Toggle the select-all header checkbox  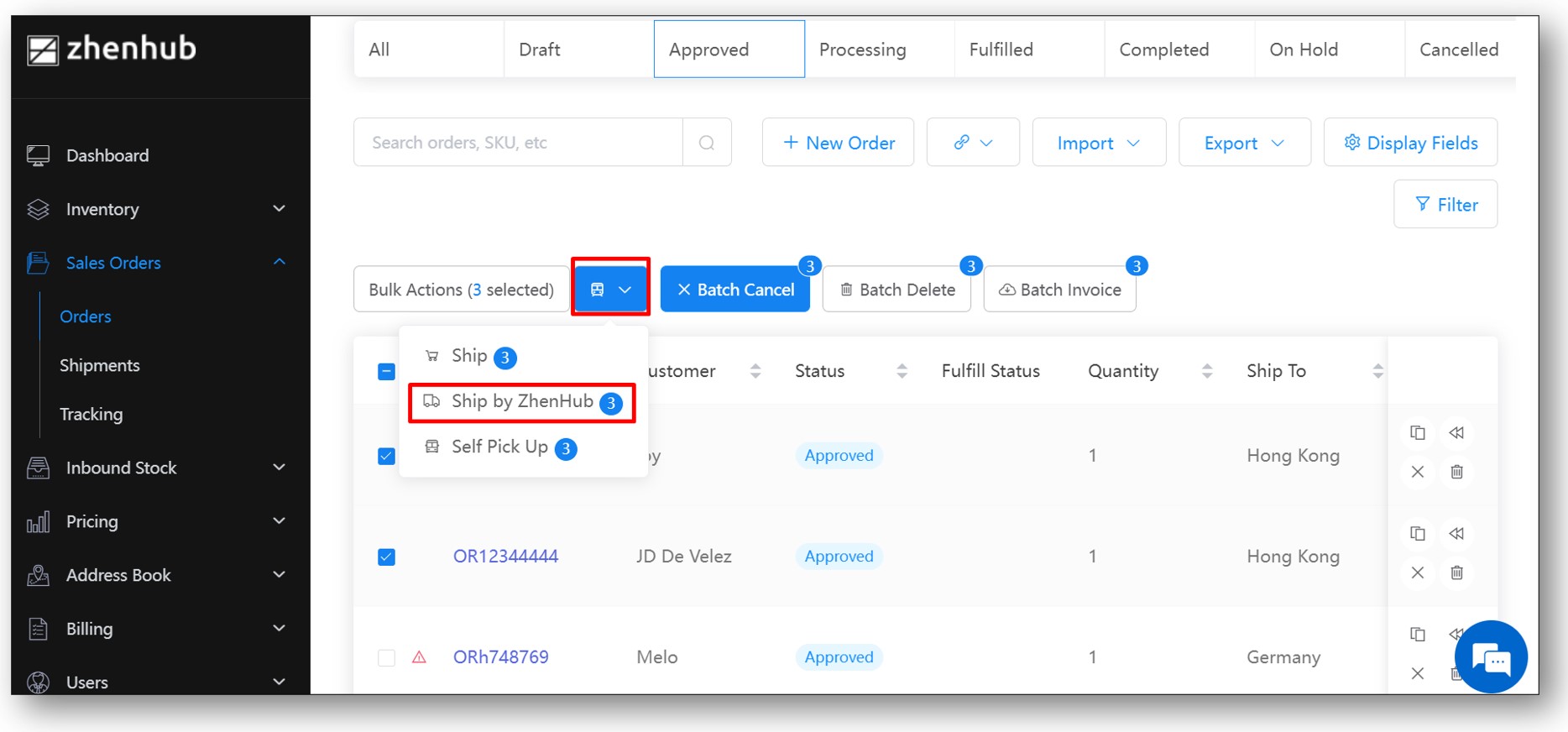(386, 371)
